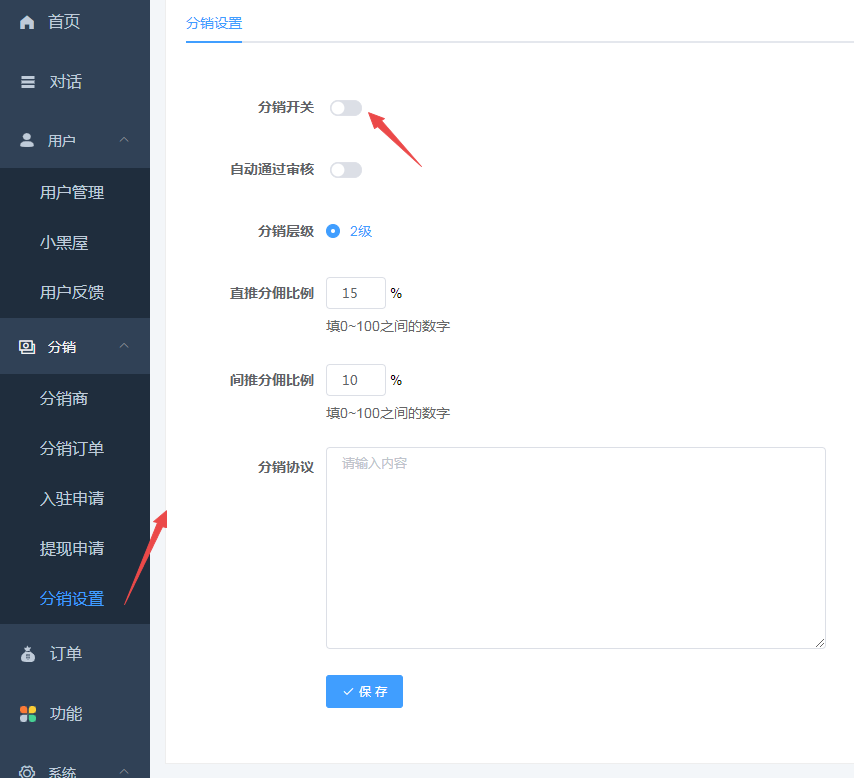854x778 pixels.
Task: Enable the 分销开关 switch
Action: click(x=345, y=107)
